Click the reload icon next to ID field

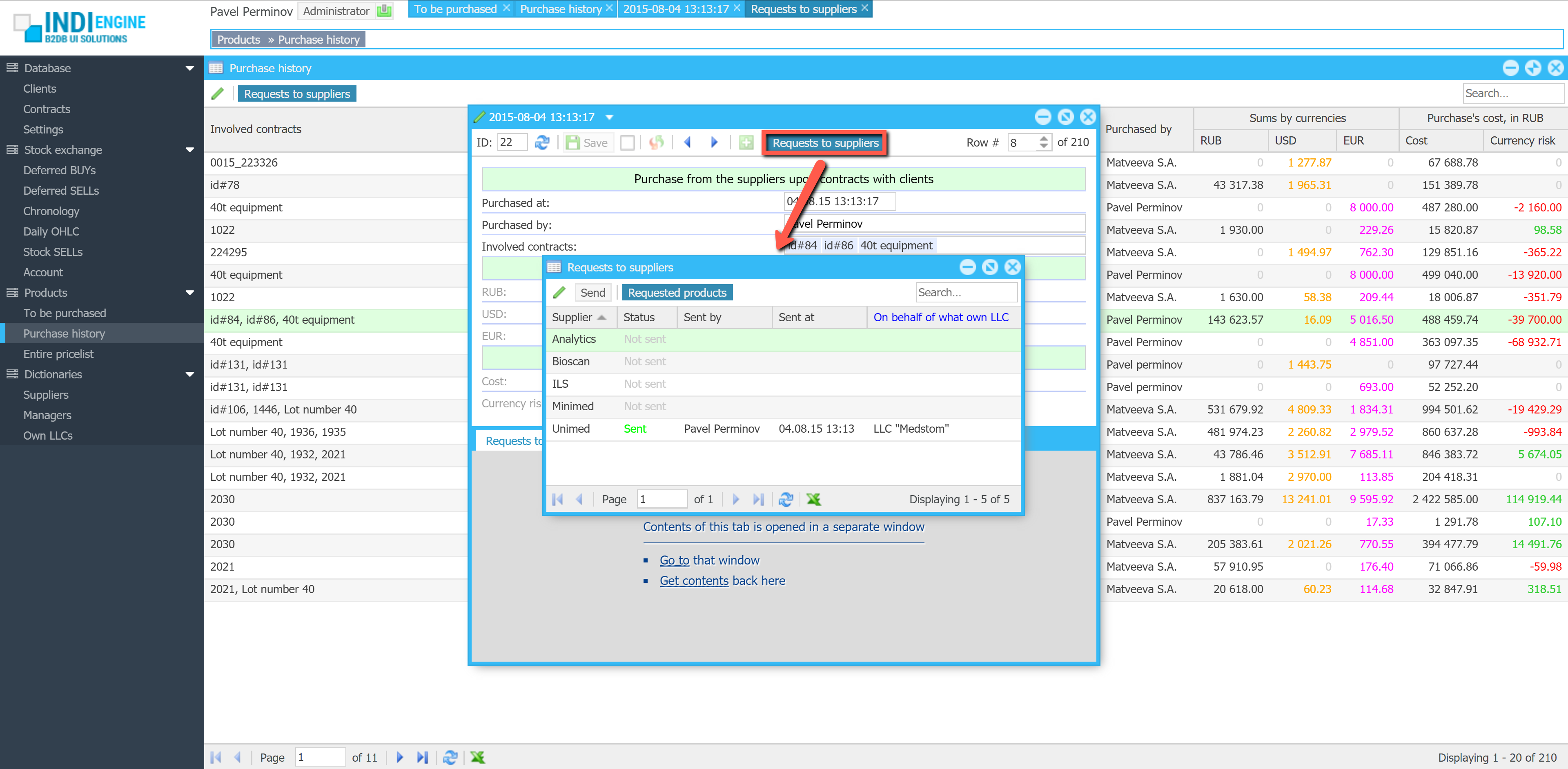pyautogui.click(x=542, y=142)
